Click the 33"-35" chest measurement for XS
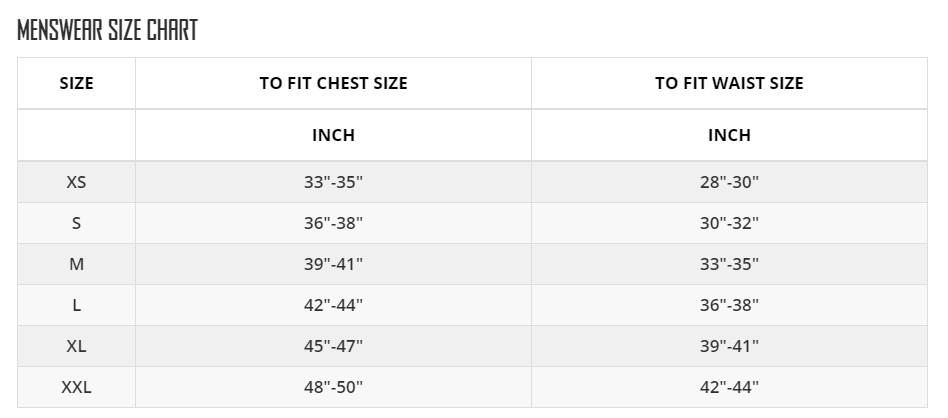The height and width of the screenshot is (418, 948). [x=333, y=182]
